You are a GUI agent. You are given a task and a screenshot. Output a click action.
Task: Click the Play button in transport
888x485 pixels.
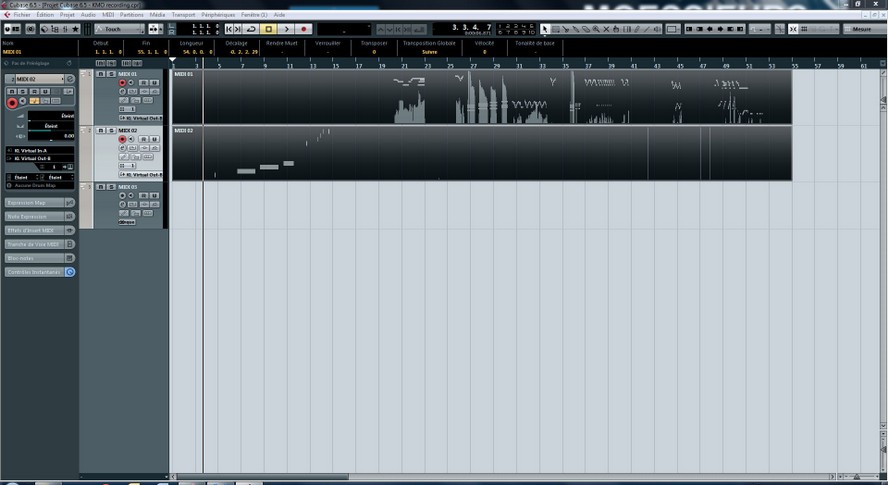coord(286,29)
